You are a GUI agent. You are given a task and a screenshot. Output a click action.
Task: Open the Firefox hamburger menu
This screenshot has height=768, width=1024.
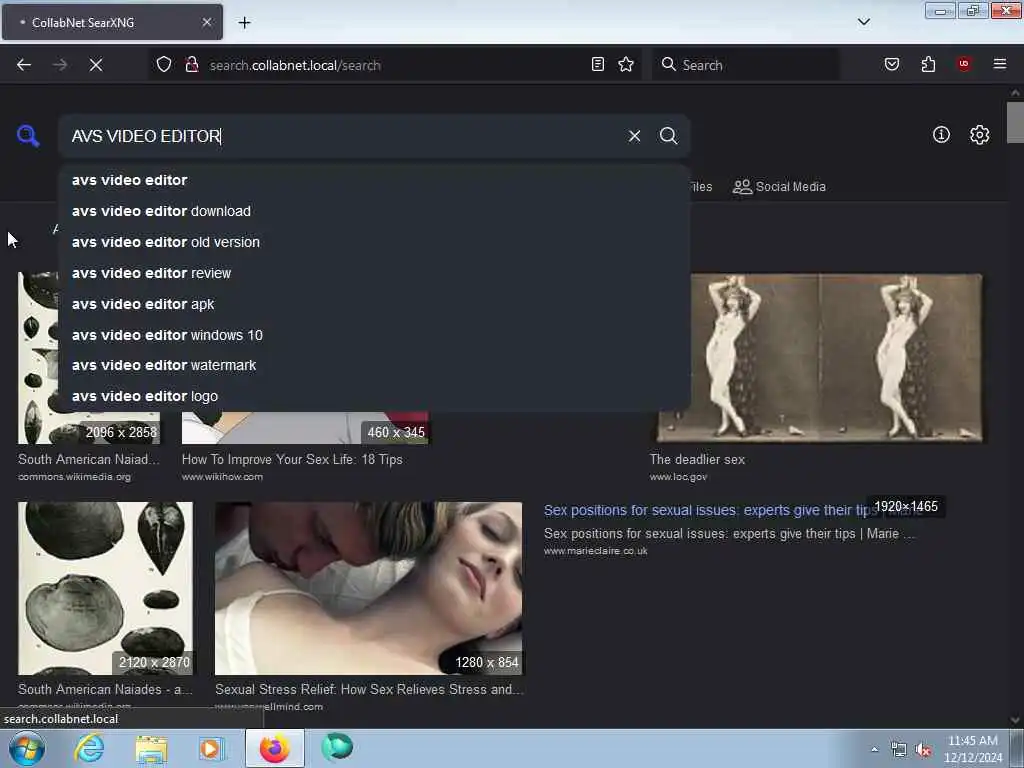point(999,64)
